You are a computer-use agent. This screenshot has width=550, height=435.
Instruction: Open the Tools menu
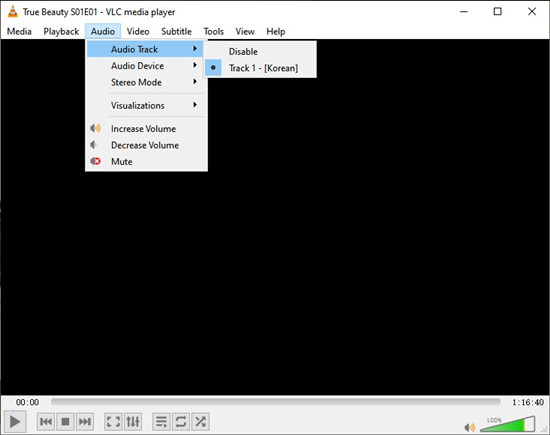(214, 31)
